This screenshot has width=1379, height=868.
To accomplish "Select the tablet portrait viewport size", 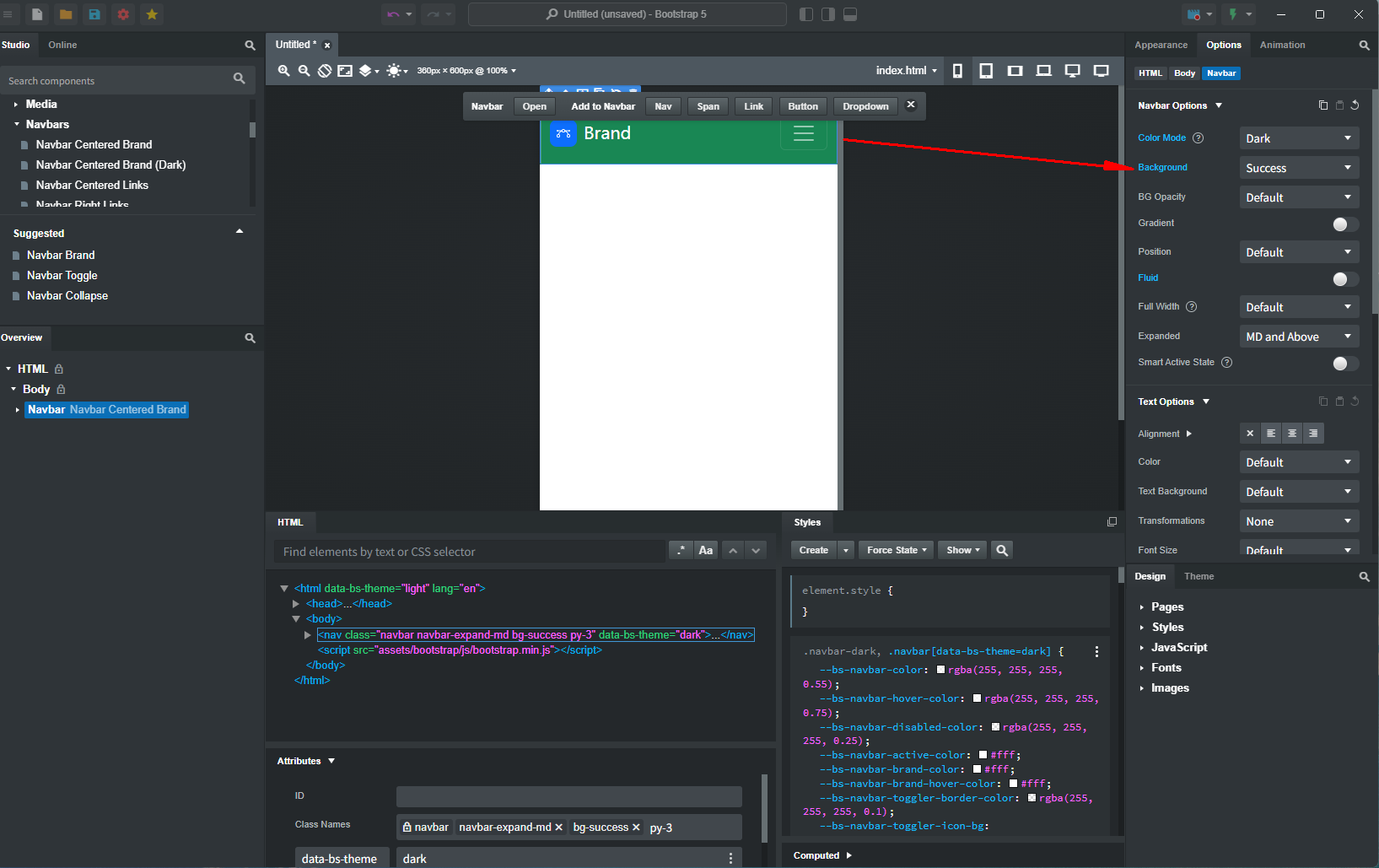I will coord(986,71).
